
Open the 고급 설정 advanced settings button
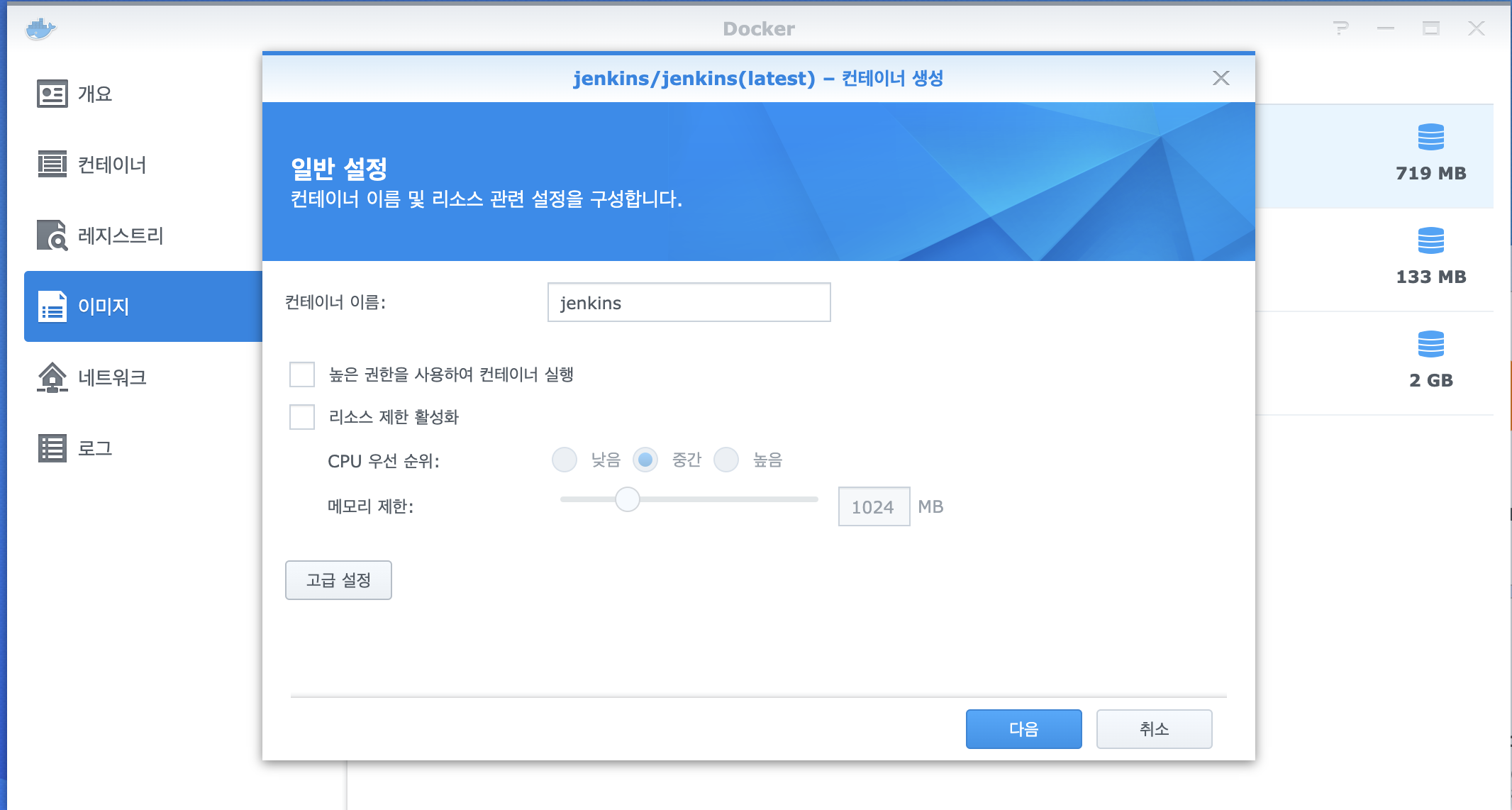338,580
